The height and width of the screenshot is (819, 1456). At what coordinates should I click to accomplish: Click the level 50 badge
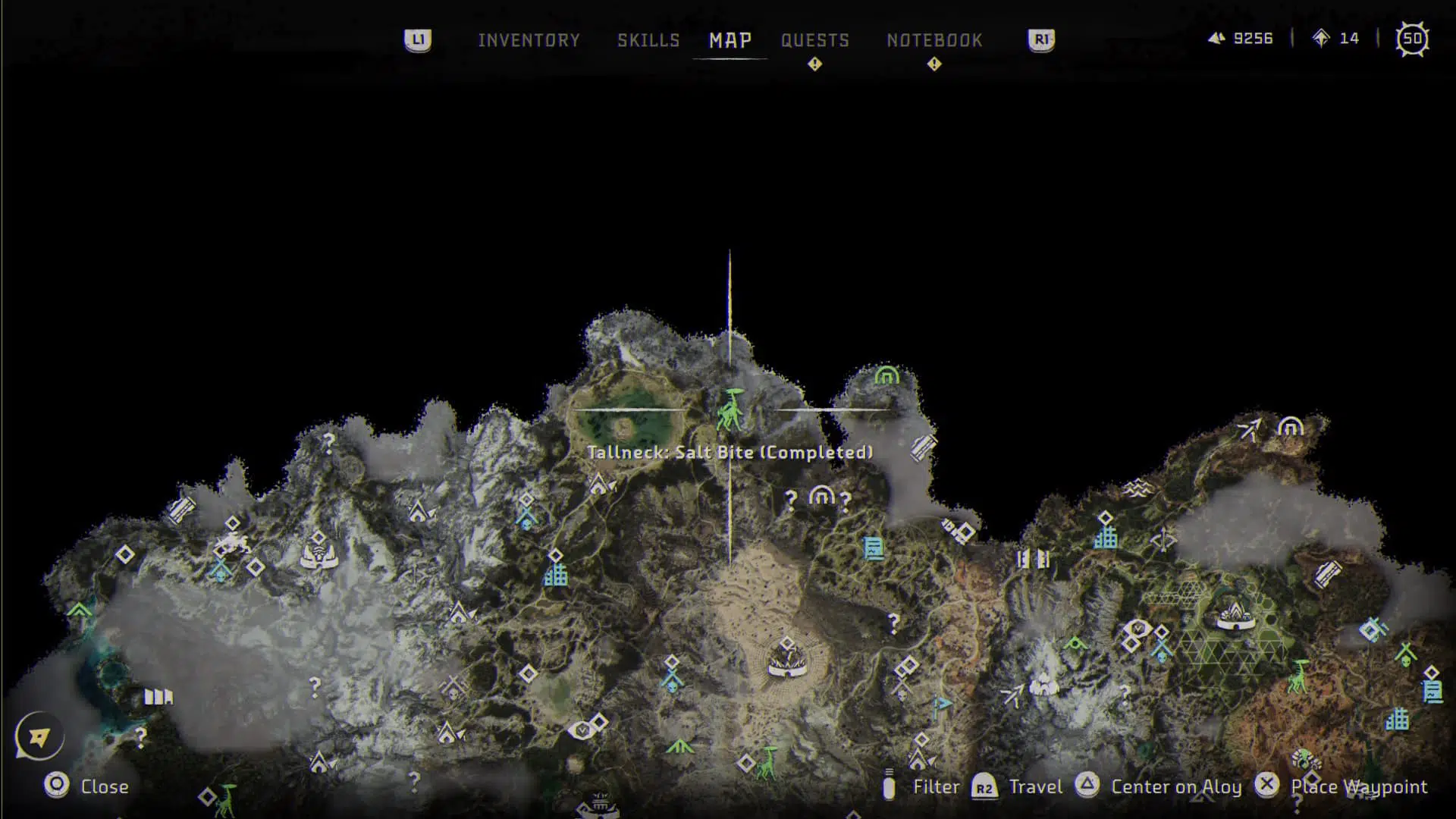[x=1412, y=39]
